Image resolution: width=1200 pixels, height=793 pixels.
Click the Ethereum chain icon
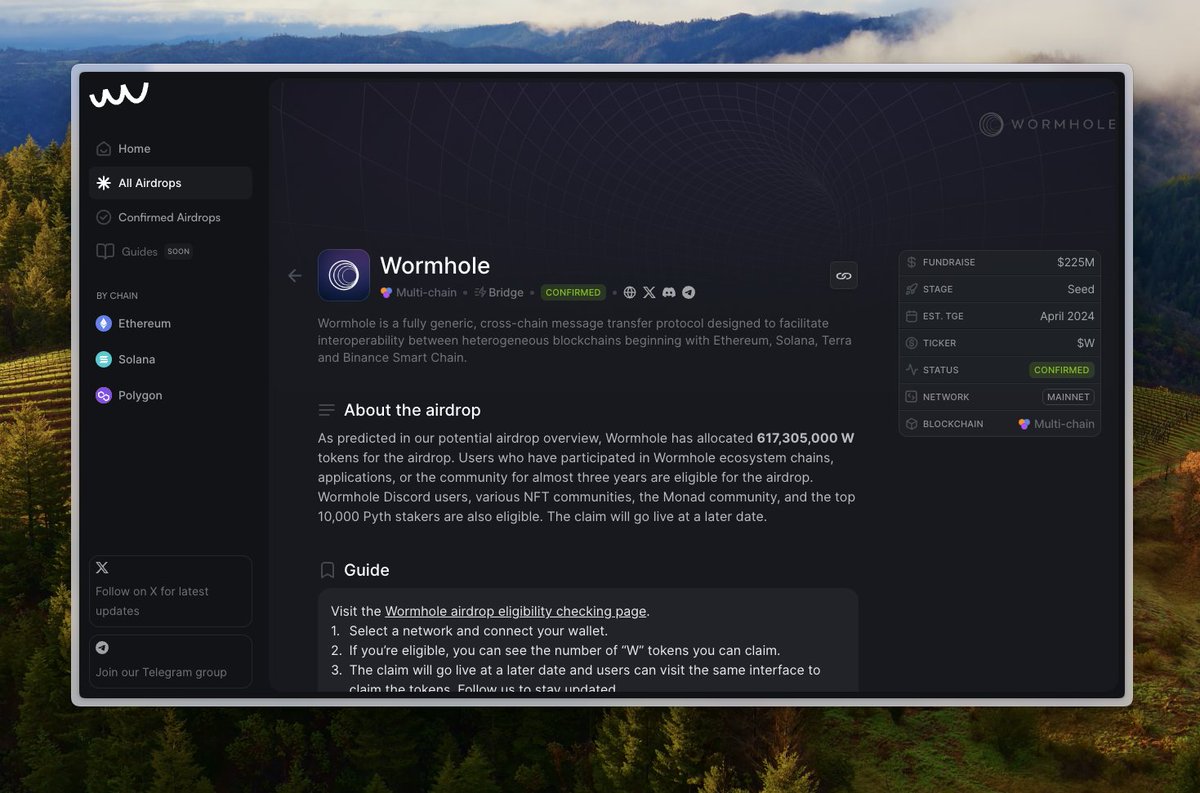[103, 323]
